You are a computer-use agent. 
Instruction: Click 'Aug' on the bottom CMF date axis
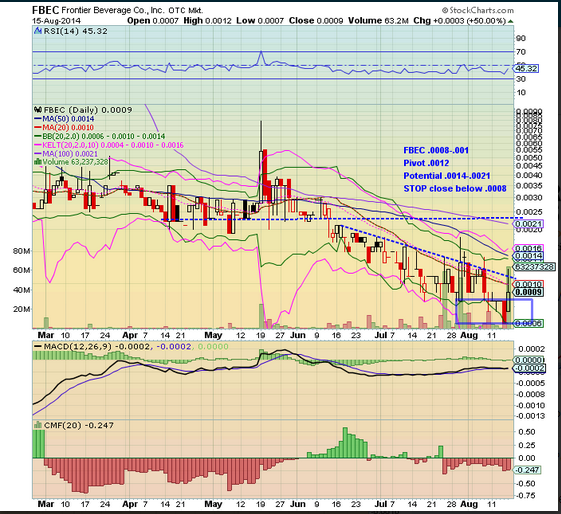coord(469,504)
